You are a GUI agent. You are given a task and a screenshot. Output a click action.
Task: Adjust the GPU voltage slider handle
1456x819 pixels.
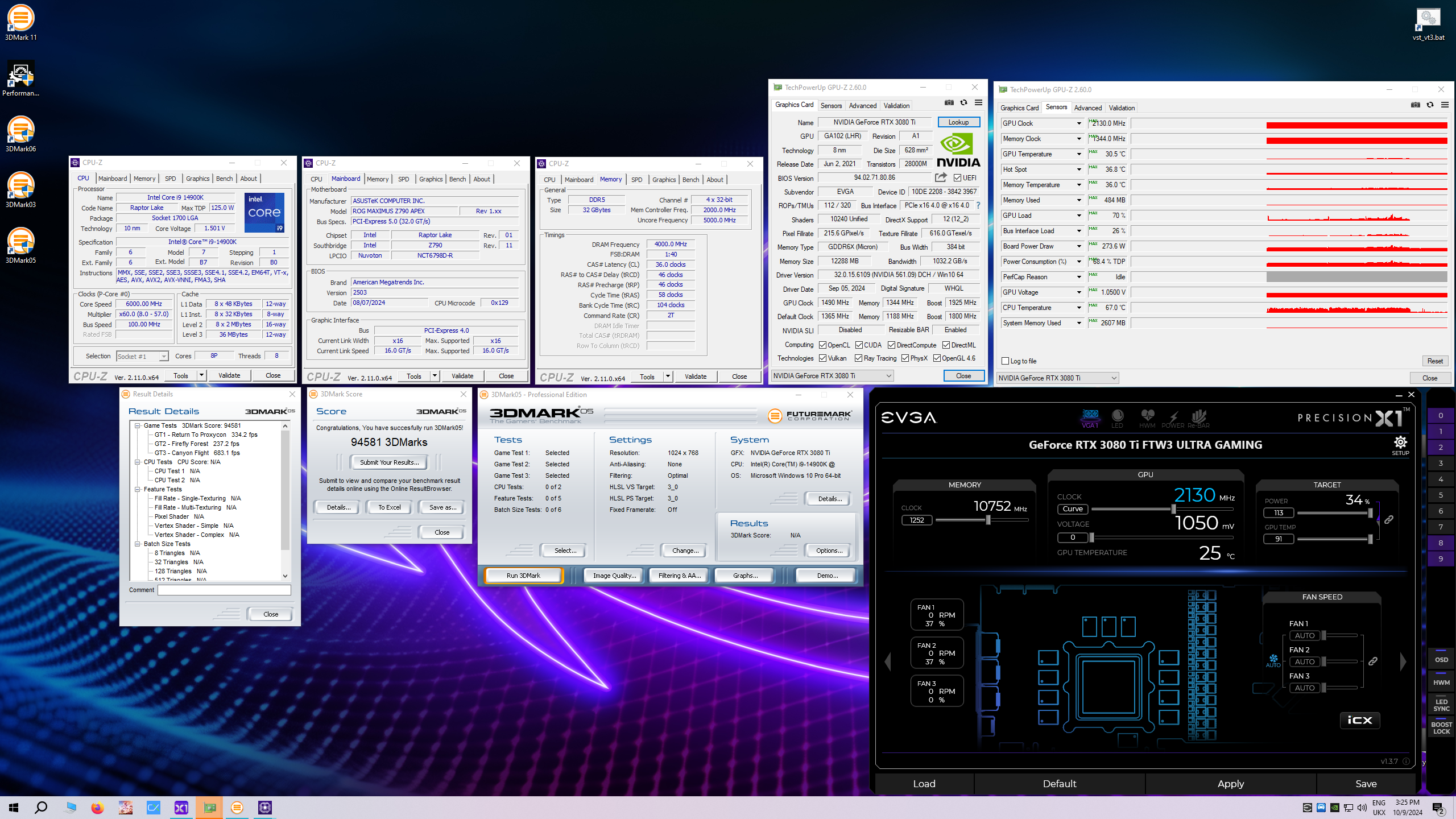tap(1091, 537)
